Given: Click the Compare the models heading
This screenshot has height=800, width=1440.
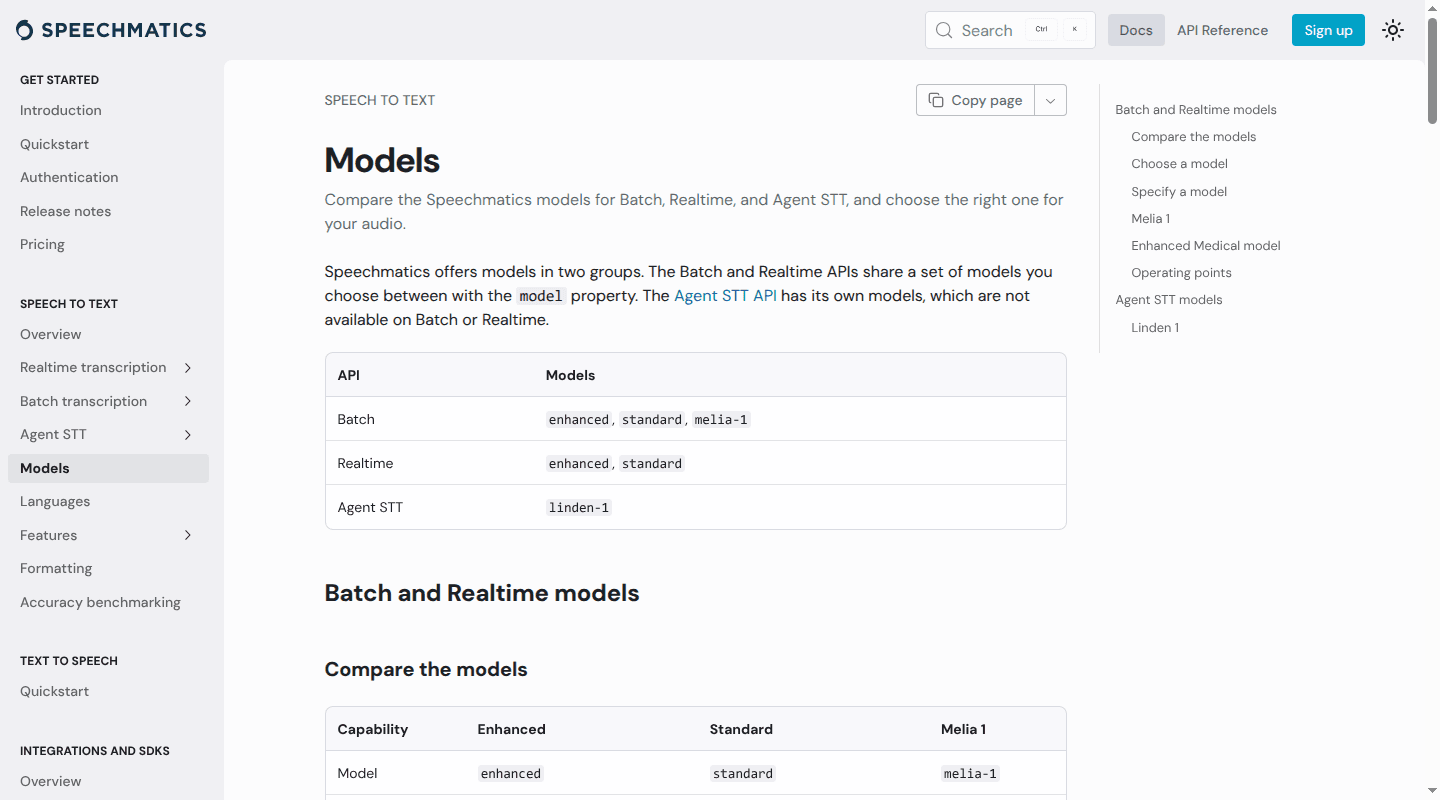Looking at the screenshot, I should point(426,669).
